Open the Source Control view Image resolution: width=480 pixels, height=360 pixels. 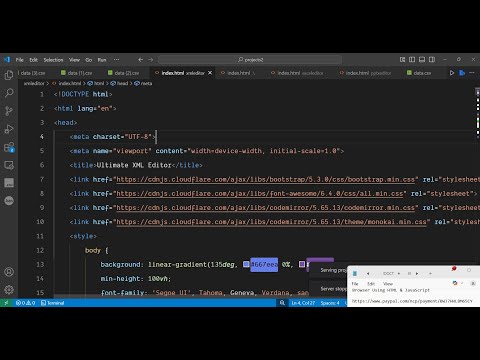[9, 111]
